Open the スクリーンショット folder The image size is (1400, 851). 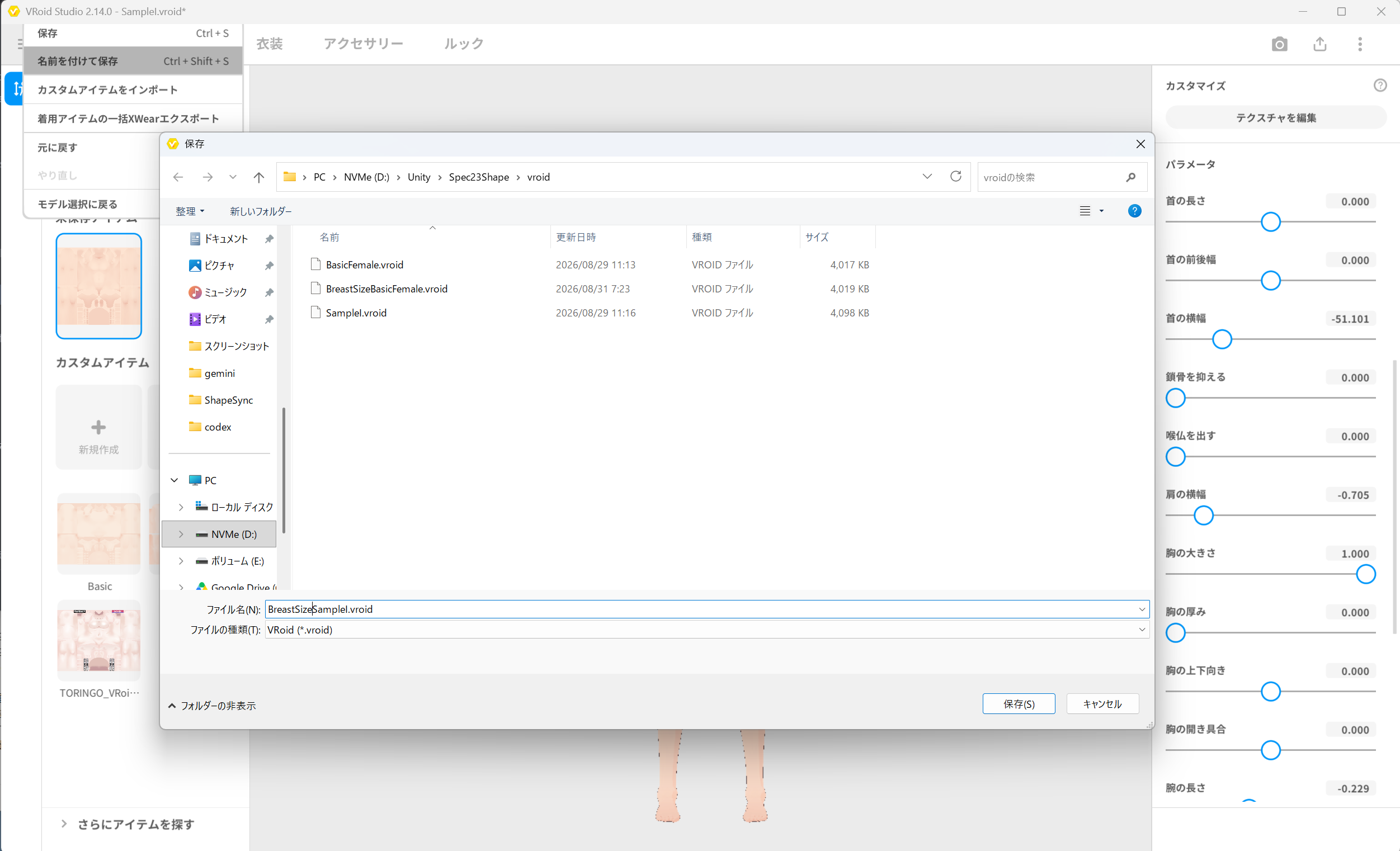(237, 346)
